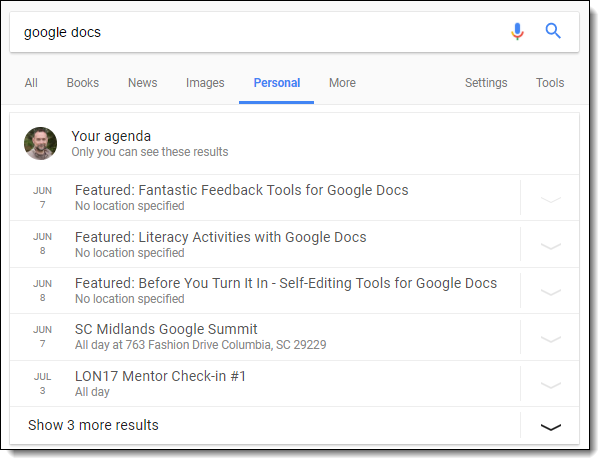605x465 pixels.
Task: Click the Show 3 more results chevron
Action: 550,426
